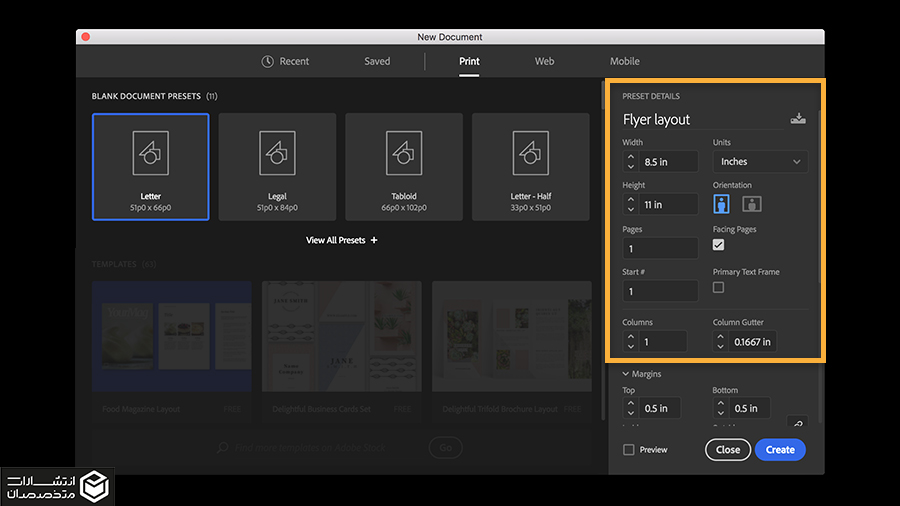Toggle the Facing Pages checkbox
The height and width of the screenshot is (506, 900).
pos(719,245)
